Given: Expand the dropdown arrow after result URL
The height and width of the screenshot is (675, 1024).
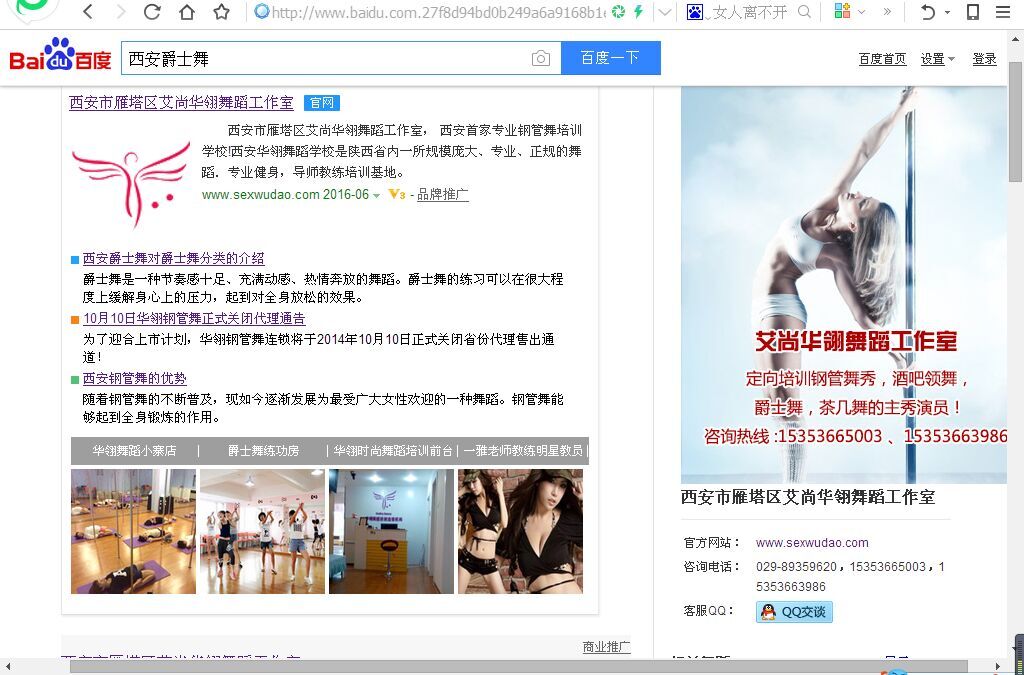Looking at the screenshot, I should click(x=377, y=195).
